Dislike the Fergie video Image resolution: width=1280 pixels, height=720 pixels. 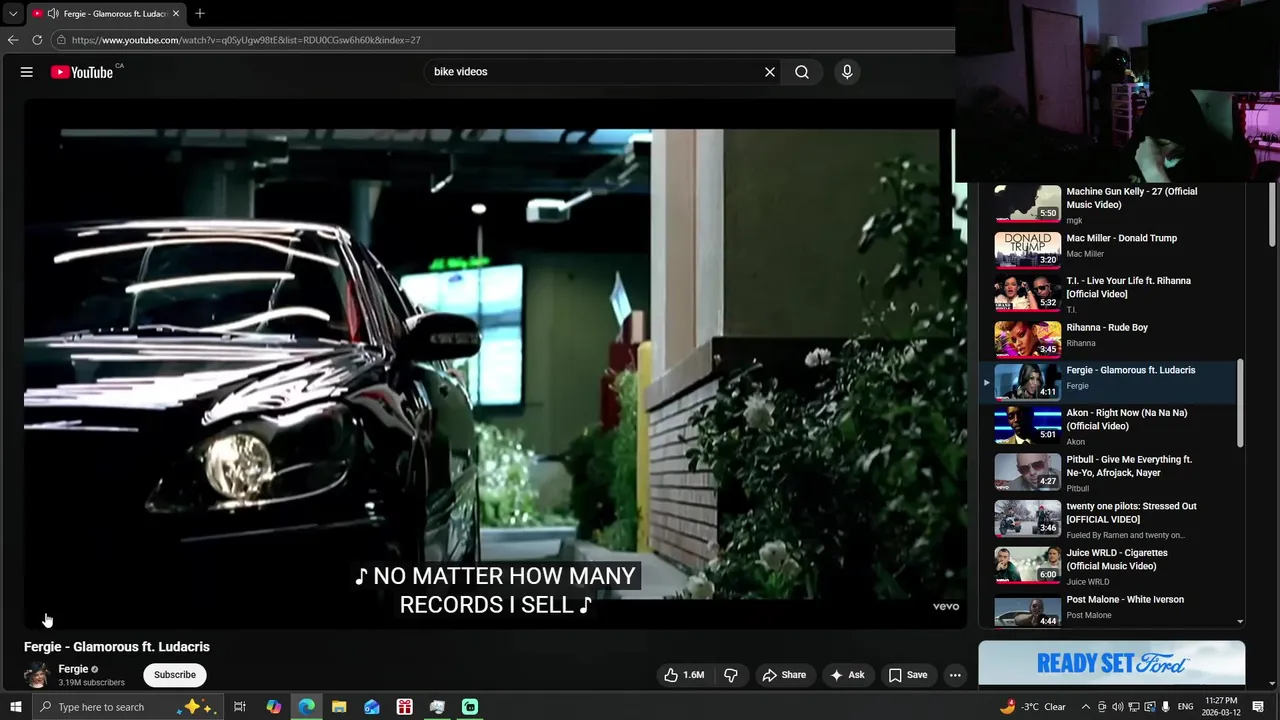[731, 675]
